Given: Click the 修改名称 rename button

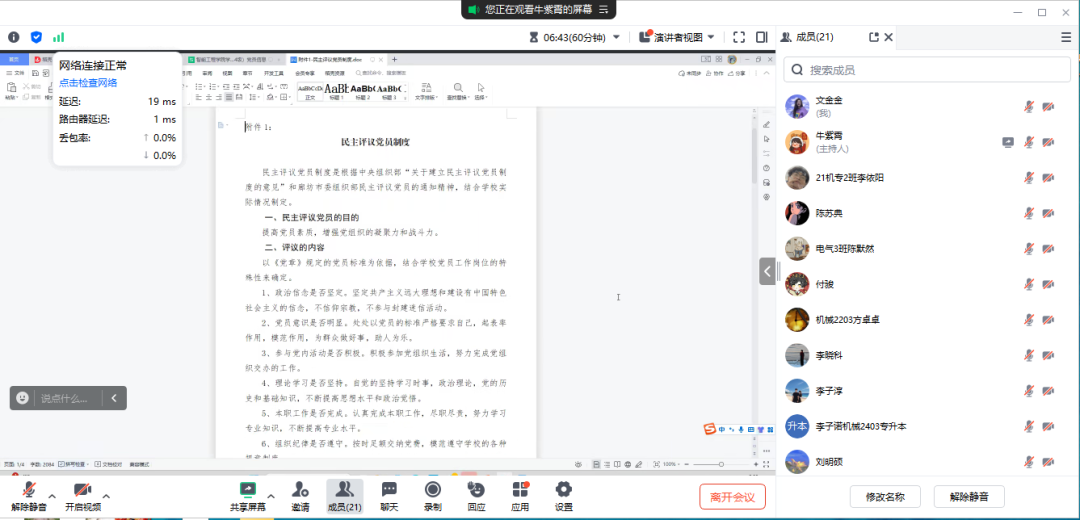Looking at the screenshot, I should pos(885,497).
